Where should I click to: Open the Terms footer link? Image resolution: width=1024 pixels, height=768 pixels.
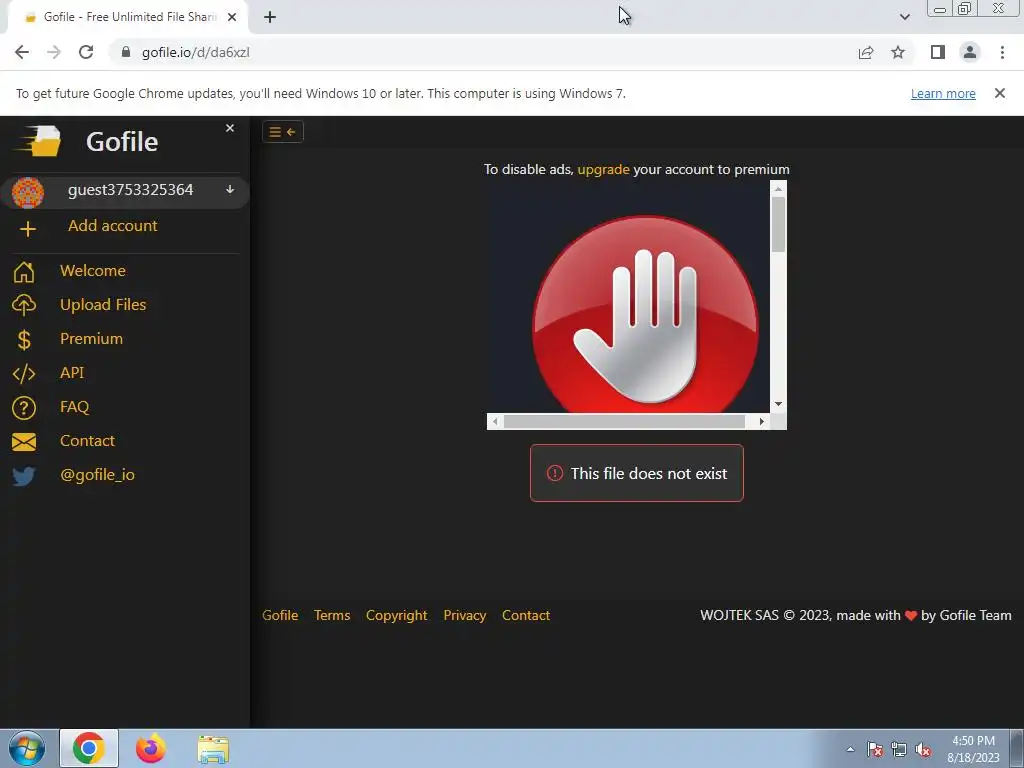pyautogui.click(x=332, y=615)
